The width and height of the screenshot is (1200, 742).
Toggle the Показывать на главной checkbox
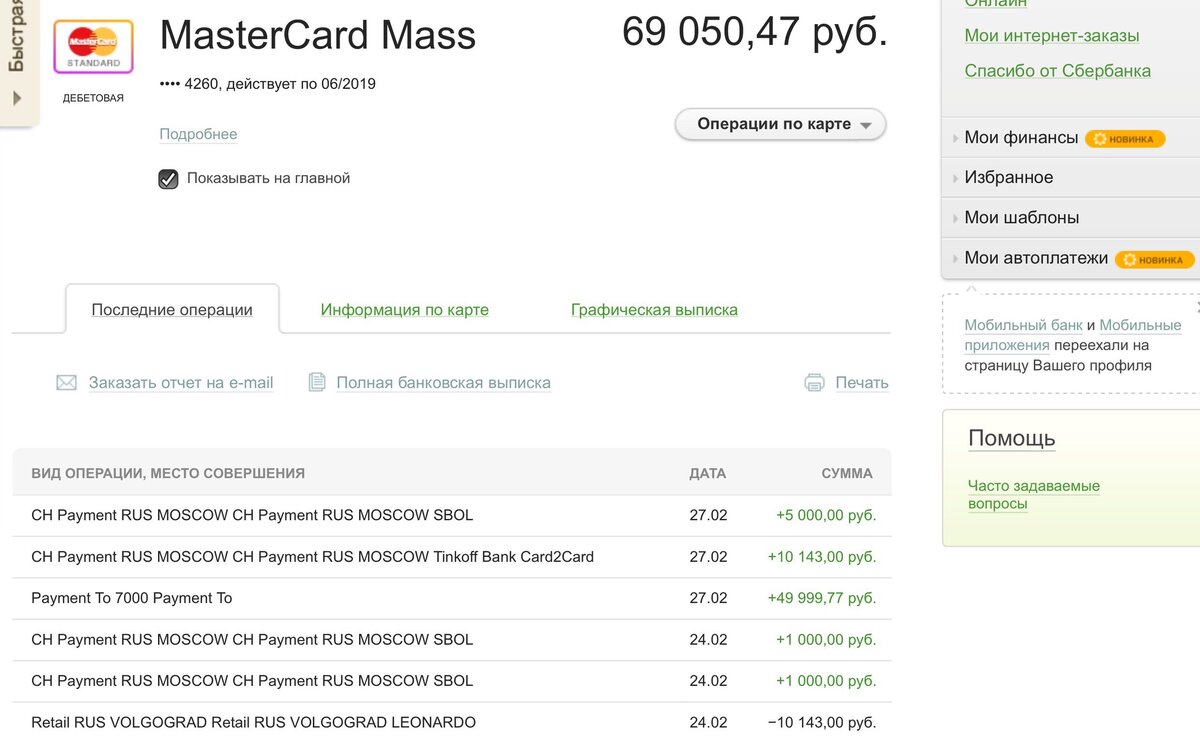pos(168,179)
